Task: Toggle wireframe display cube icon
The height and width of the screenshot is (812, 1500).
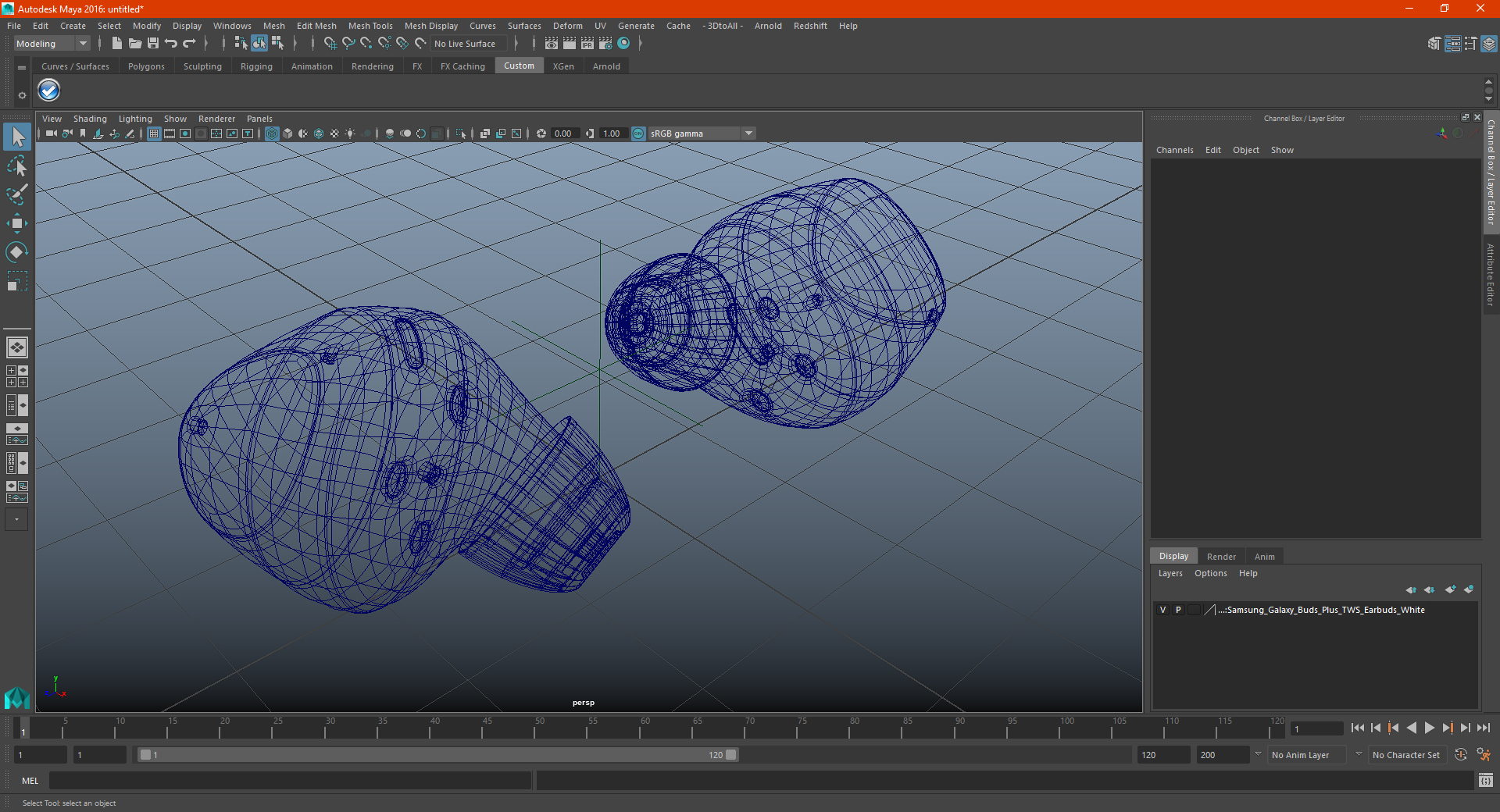Action: [x=272, y=134]
